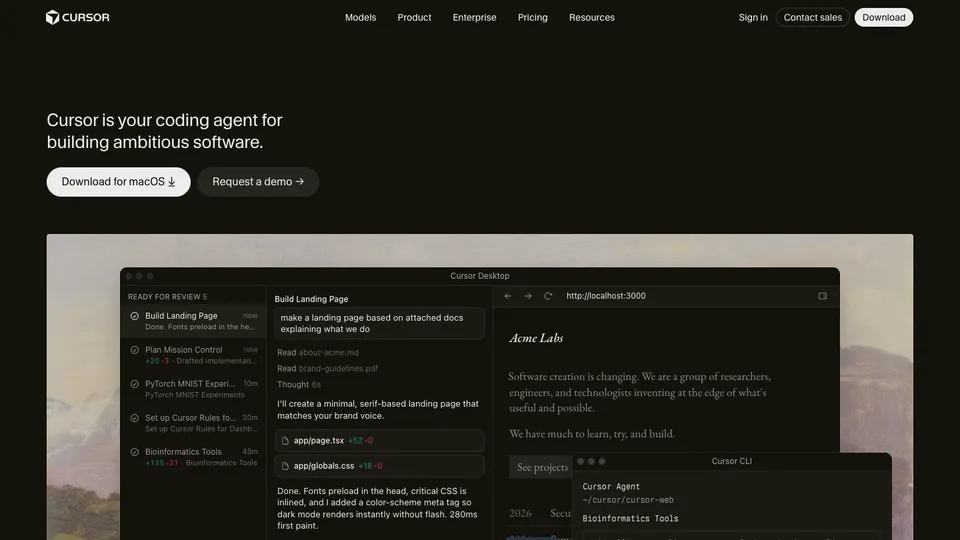Click check icon beside Plan Mission Control
The image size is (960, 540).
pyautogui.click(x=135, y=350)
